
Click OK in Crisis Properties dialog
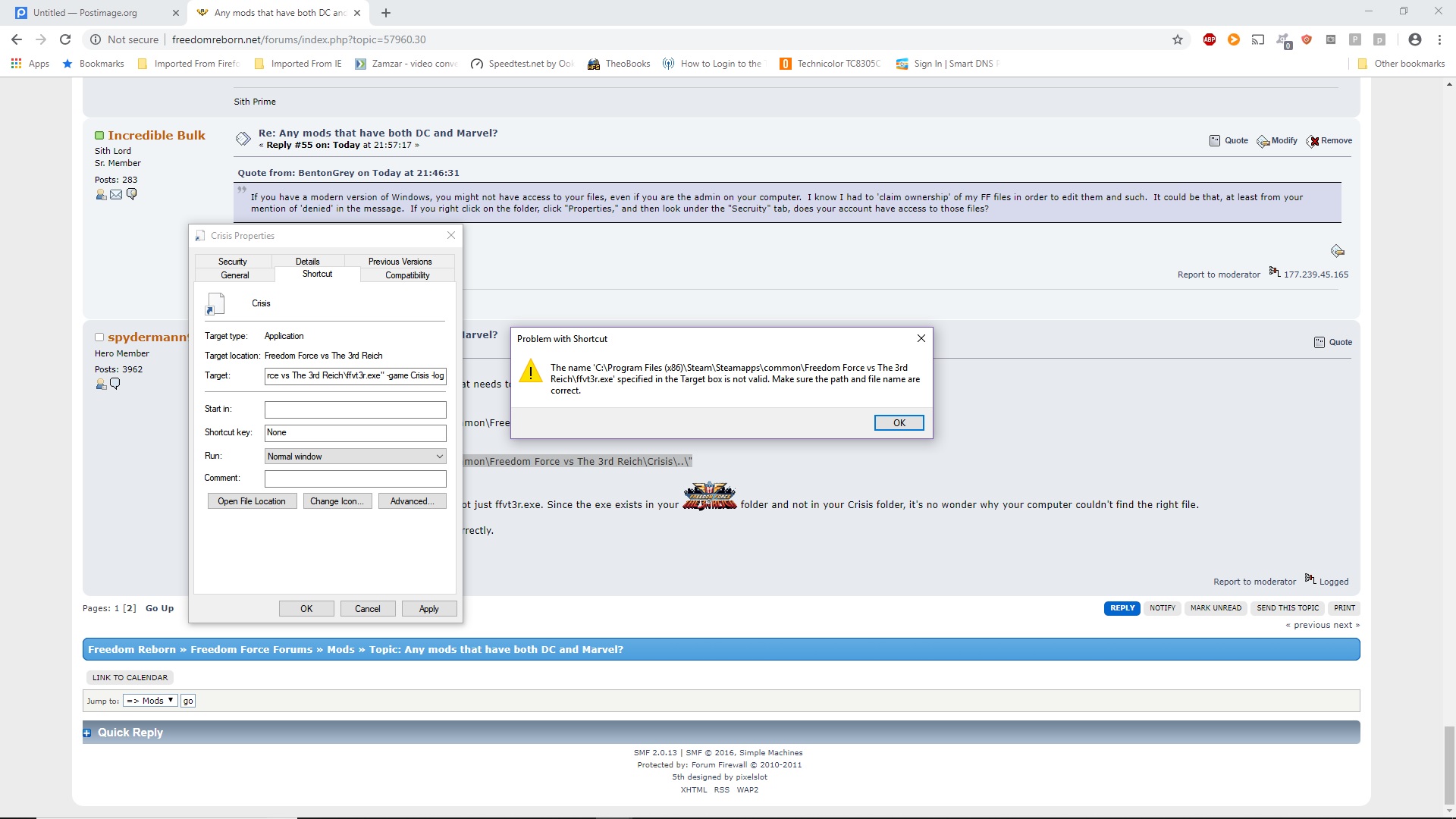coord(306,609)
